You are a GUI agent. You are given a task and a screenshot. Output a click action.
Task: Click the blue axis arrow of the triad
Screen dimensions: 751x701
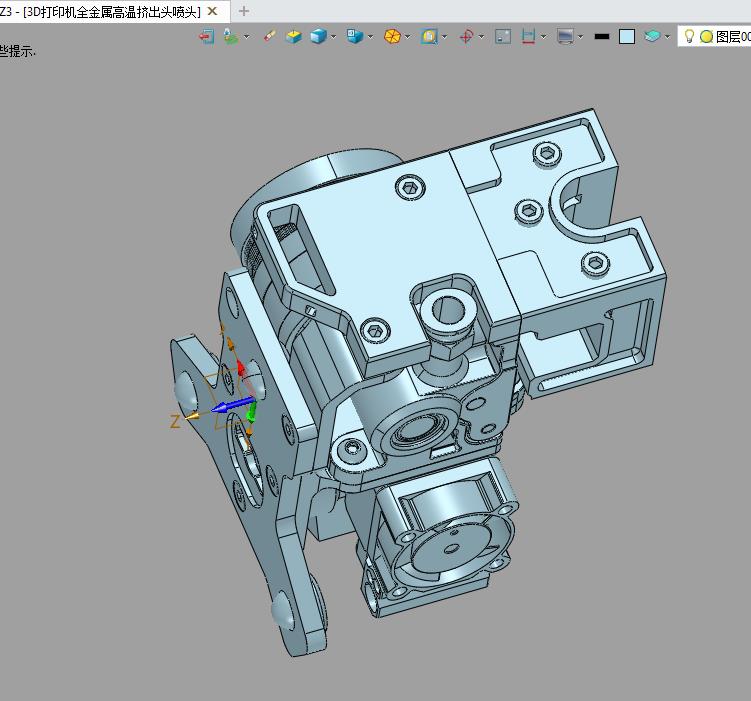[x=232, y=406]
